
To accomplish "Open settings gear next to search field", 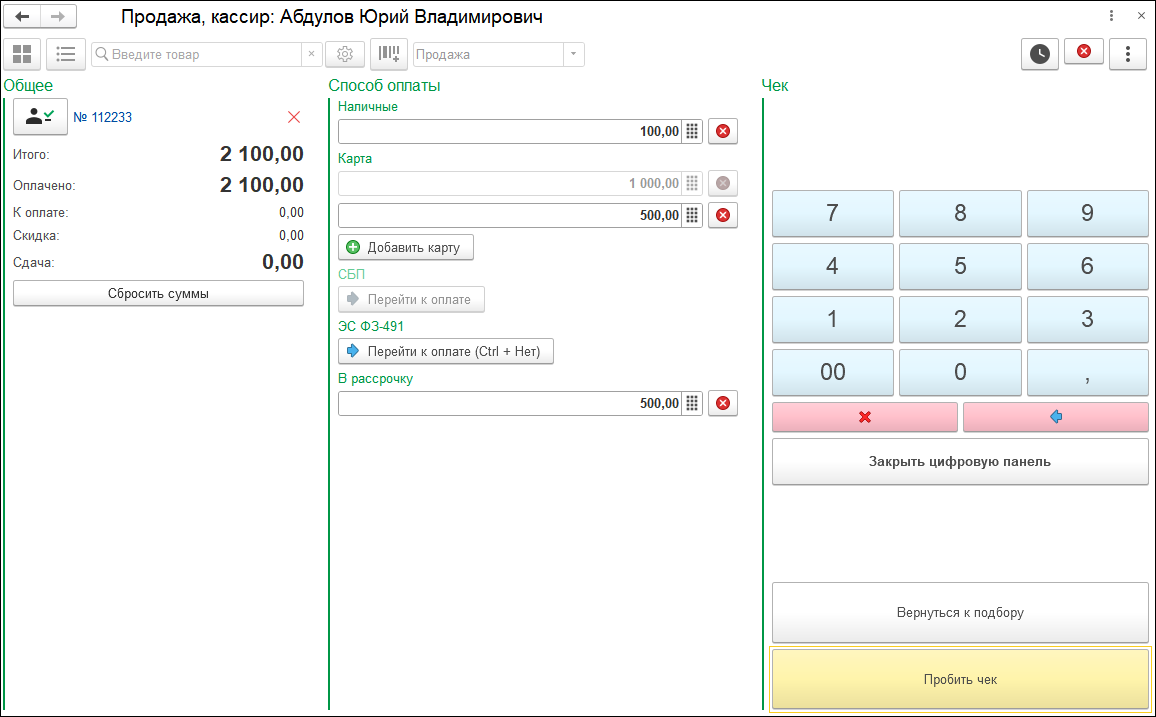I will 345,54.
